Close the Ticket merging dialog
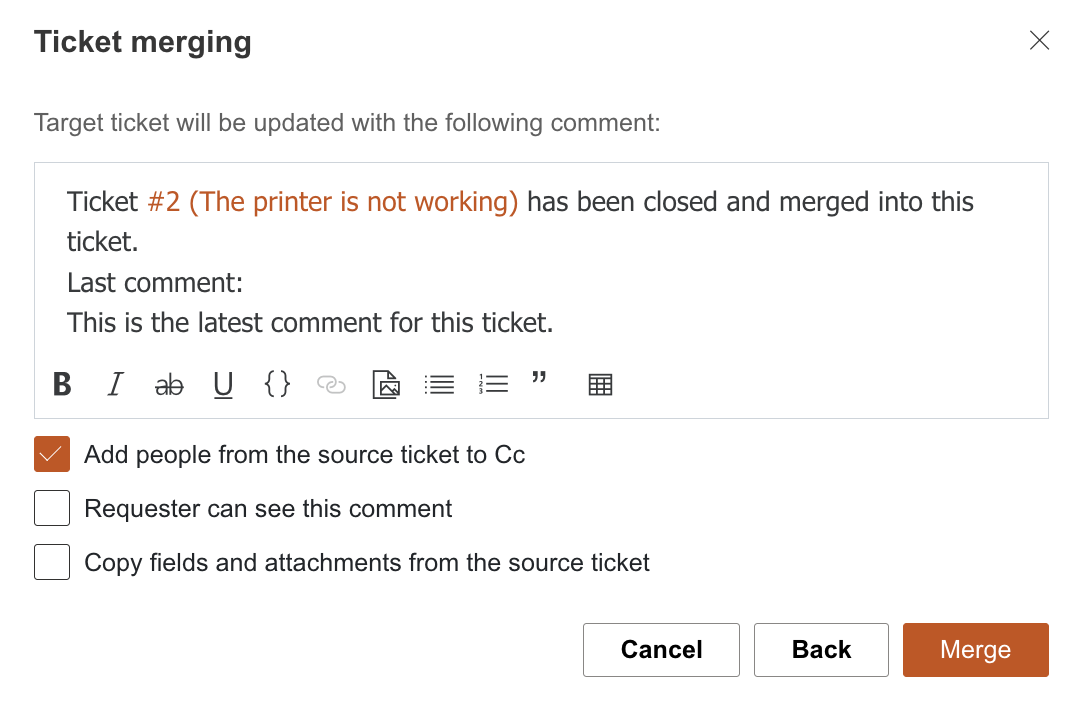 point(1039,41)
